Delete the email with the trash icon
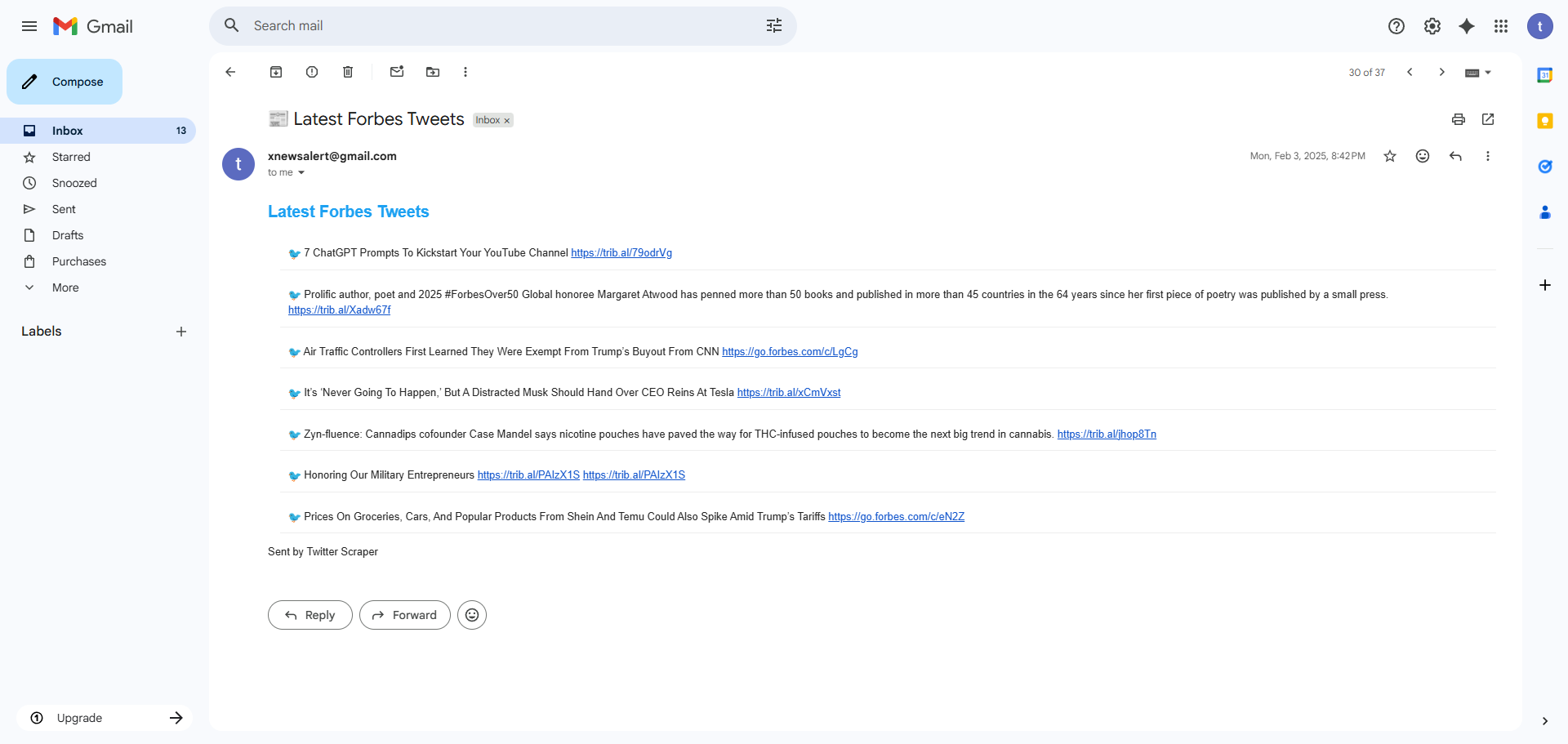 [x=348, y=72]
